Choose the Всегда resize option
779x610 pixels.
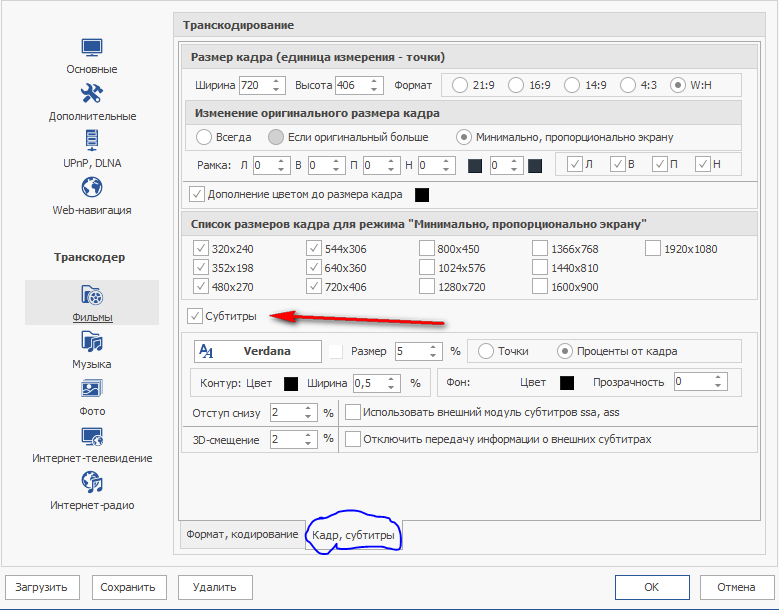point(204,137)
